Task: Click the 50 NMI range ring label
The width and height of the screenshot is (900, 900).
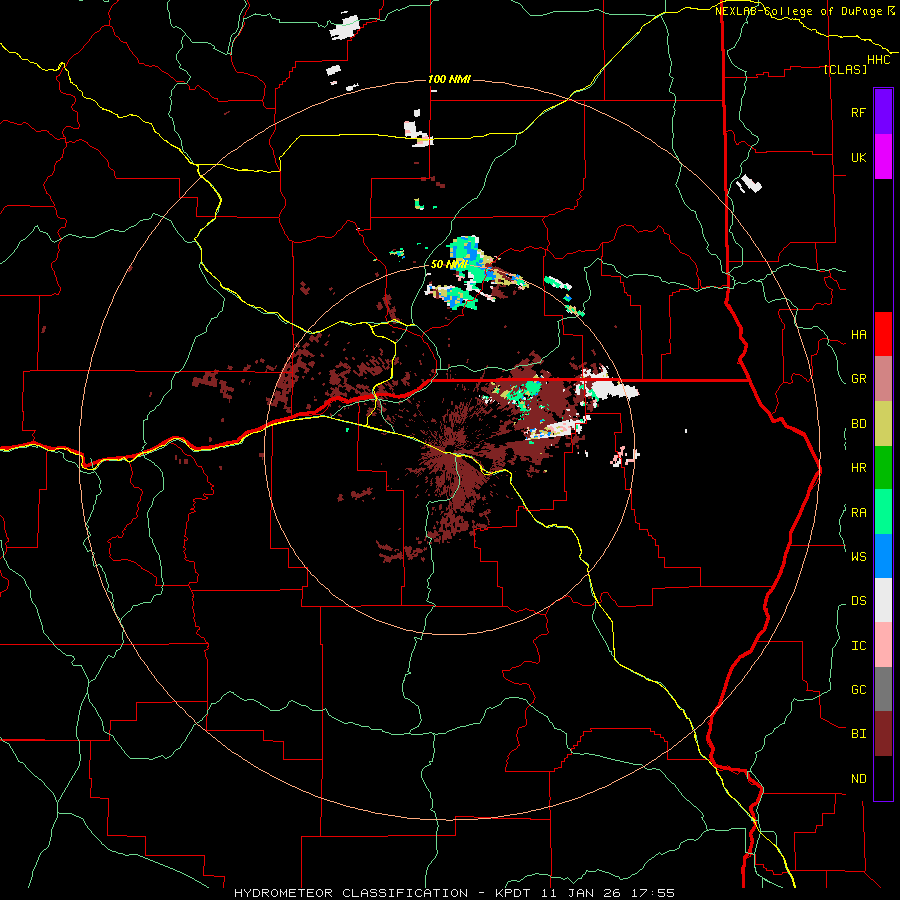Action: click(x=448, y=265)
